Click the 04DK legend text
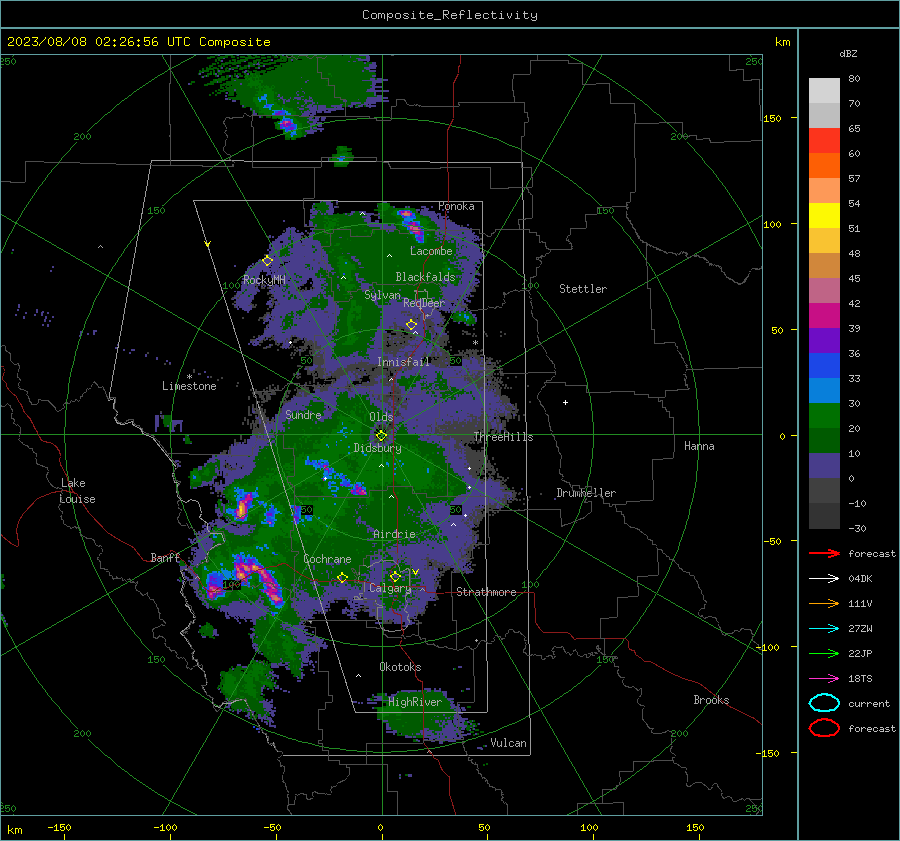900x841 pixels. (x=860, y=578)
